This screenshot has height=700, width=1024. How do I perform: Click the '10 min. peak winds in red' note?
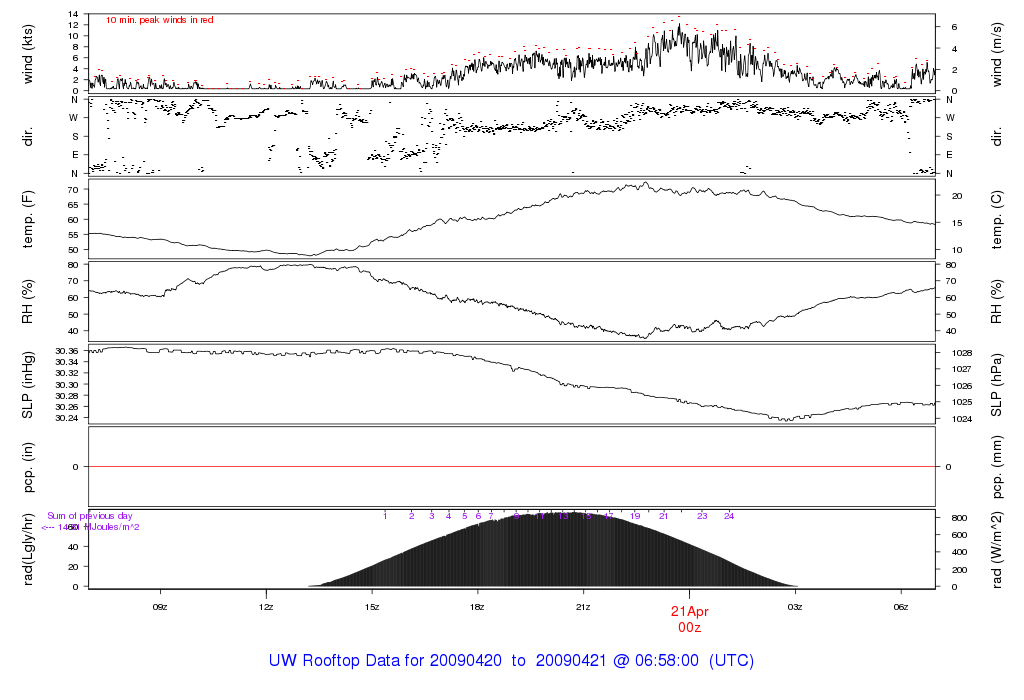[159, 20]
